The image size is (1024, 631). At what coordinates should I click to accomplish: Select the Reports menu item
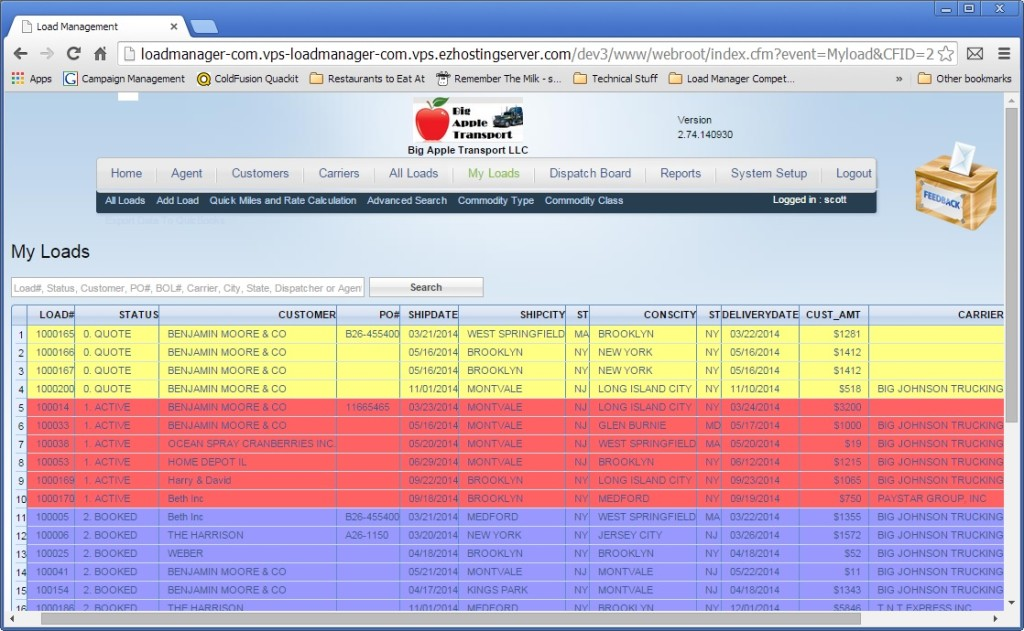680,173
